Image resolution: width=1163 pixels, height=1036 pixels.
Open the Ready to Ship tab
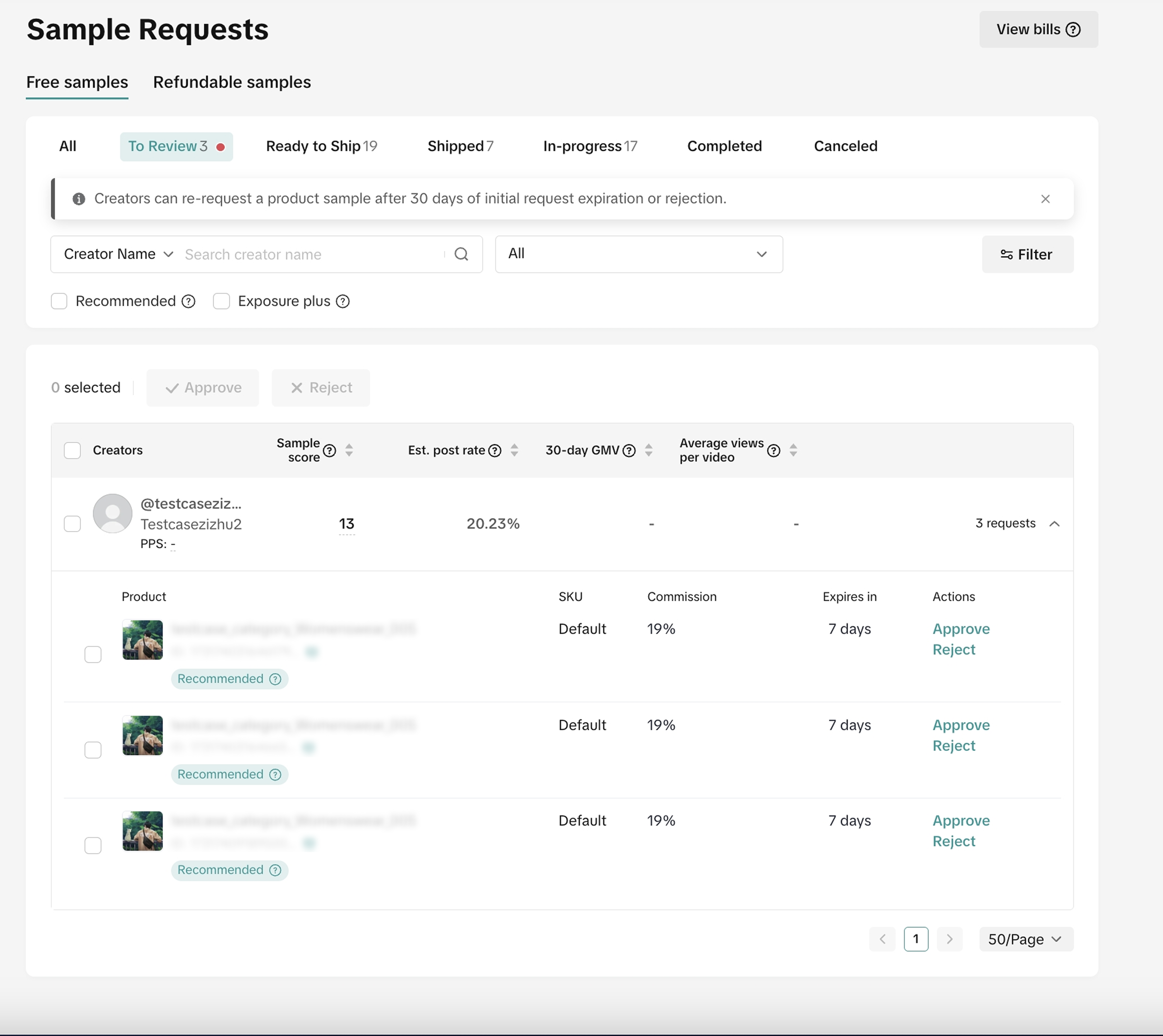pyautogui.click(x=321, y=146)
